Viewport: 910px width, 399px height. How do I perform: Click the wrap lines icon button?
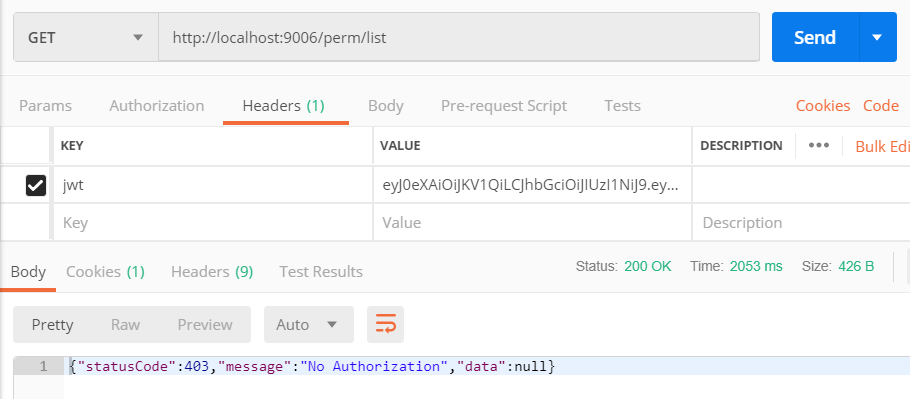pyautogui.click(x=385, y=324)
